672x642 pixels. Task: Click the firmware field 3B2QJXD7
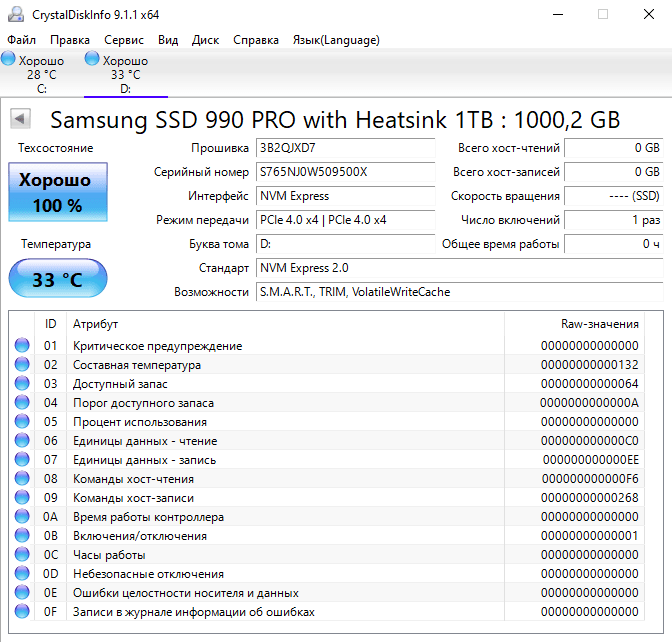click(x=345, y=148)
